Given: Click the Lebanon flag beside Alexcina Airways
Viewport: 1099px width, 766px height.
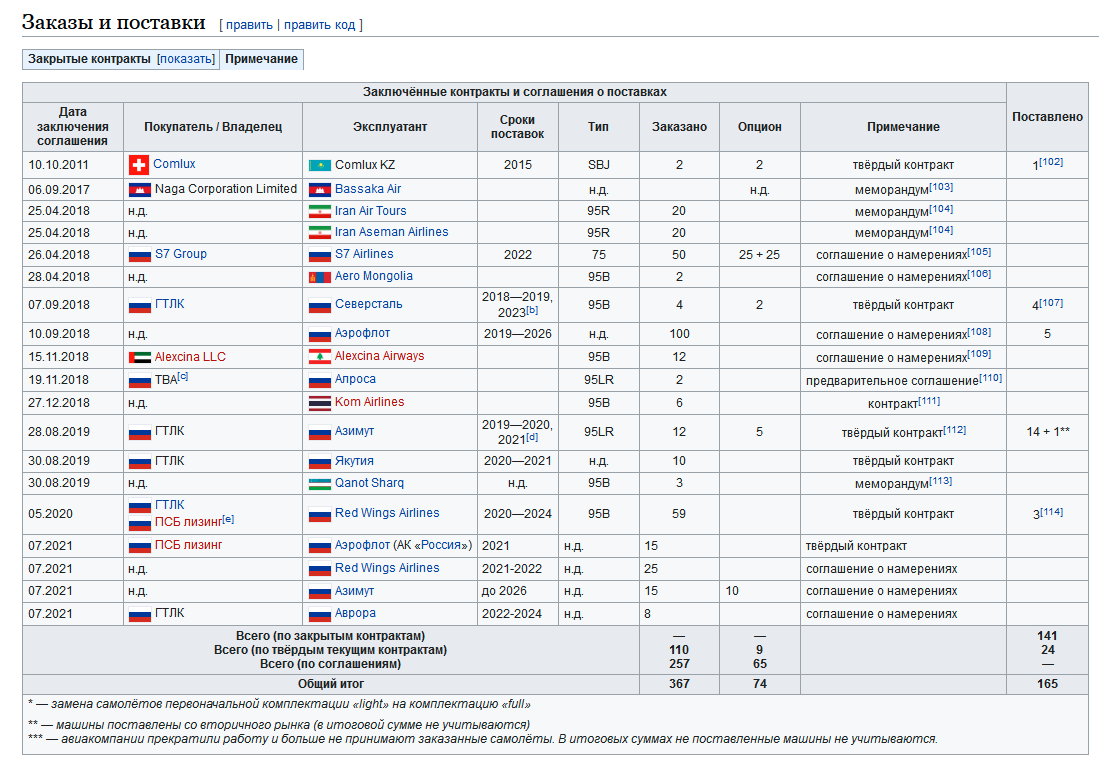Looking at the screenshot, I should tap(320, 357).
